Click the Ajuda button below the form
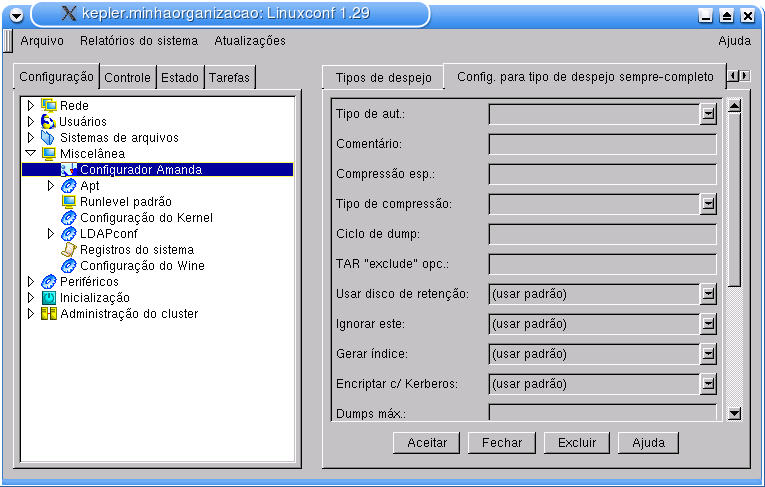This screenshot has width=765, height=487. coord(648,443)
